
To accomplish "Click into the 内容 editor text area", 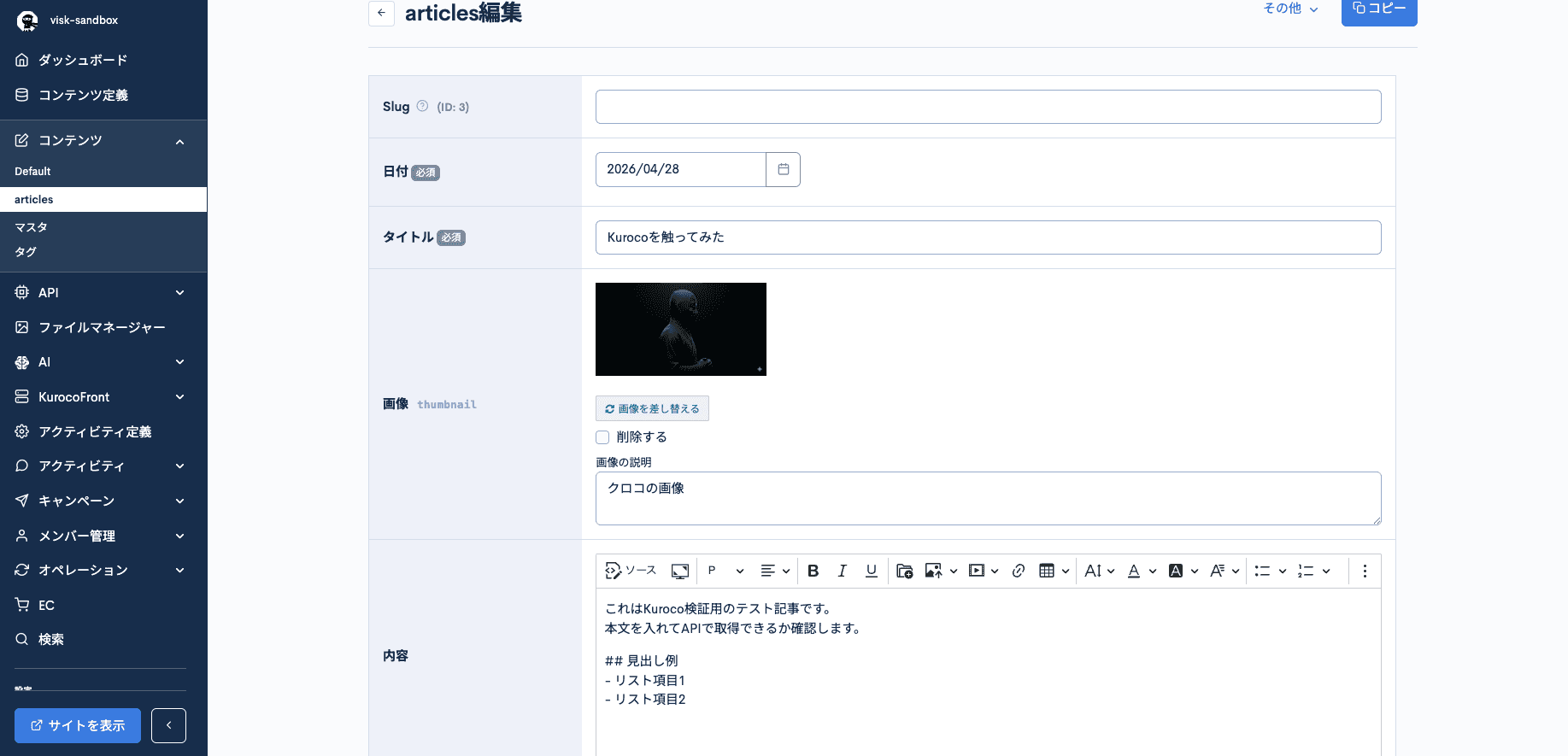I will click(x=988, y=672).
